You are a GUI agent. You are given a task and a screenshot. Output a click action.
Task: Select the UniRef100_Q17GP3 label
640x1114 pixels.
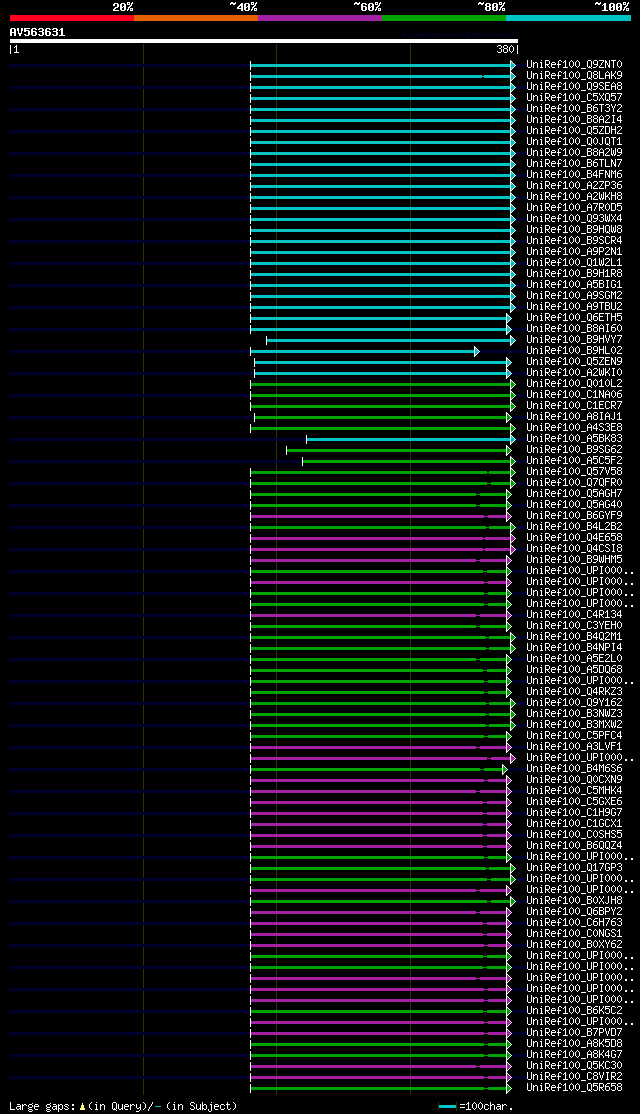coord(575,868)
